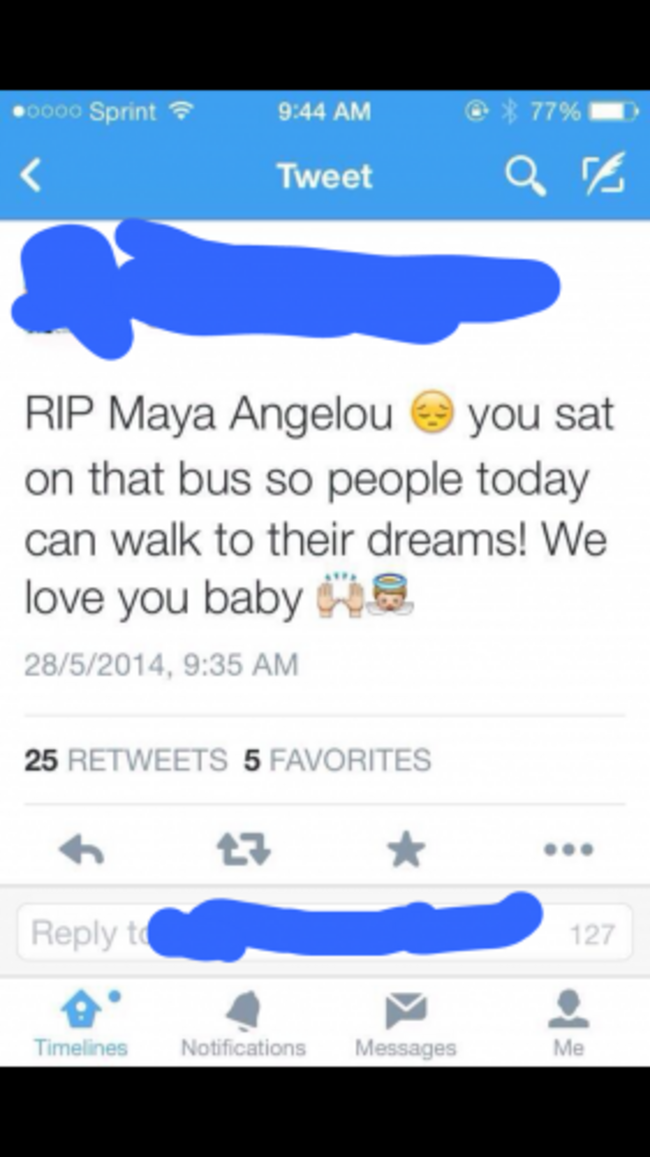View the 5 Favorites list
This screenshot has width=650, height=1157.
click(337, 760)
